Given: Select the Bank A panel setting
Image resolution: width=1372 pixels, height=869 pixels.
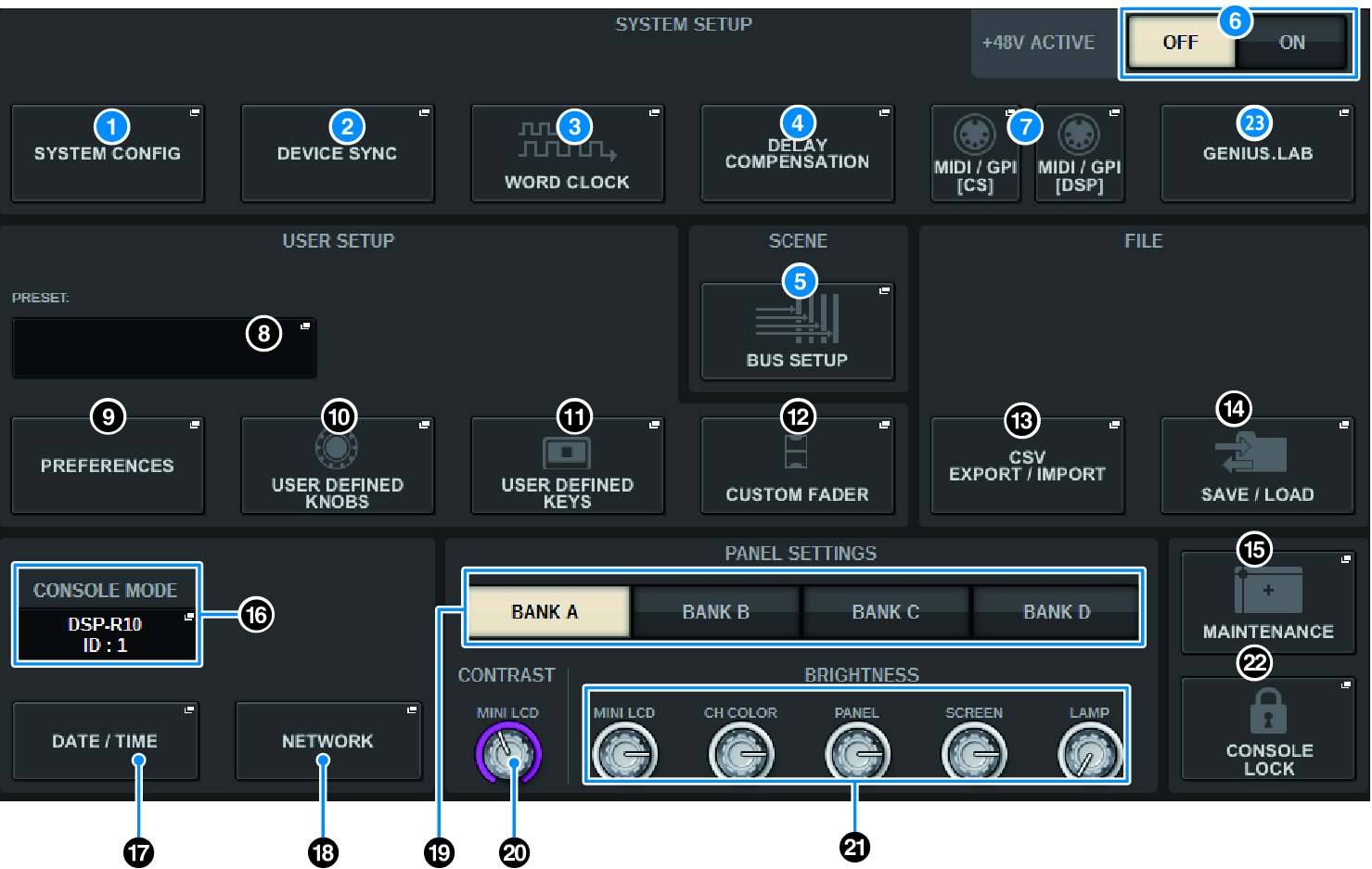Looking at the screenshot, I should (x=545, y=612).
